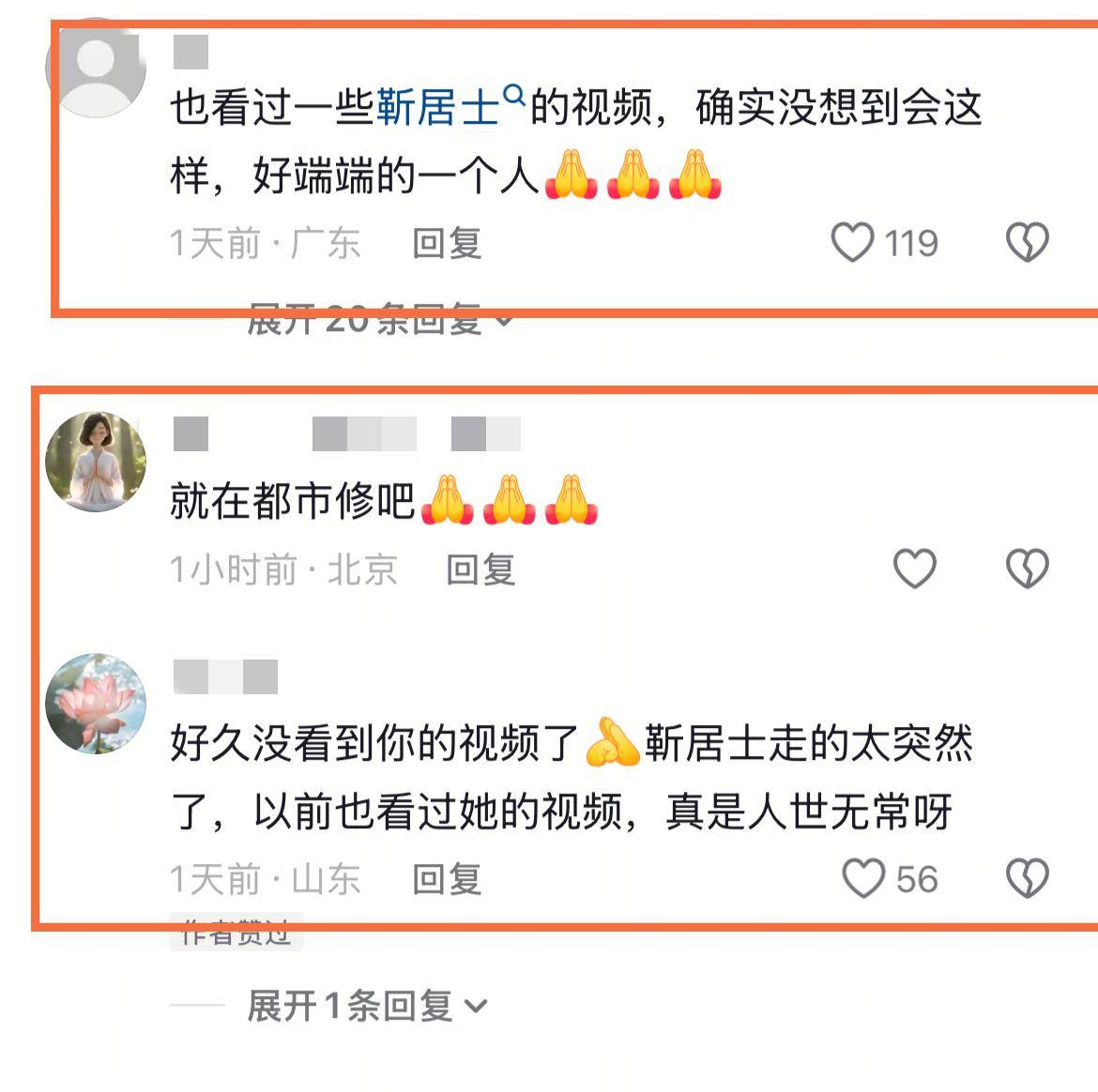Like the comment with 119 likes

852,242
